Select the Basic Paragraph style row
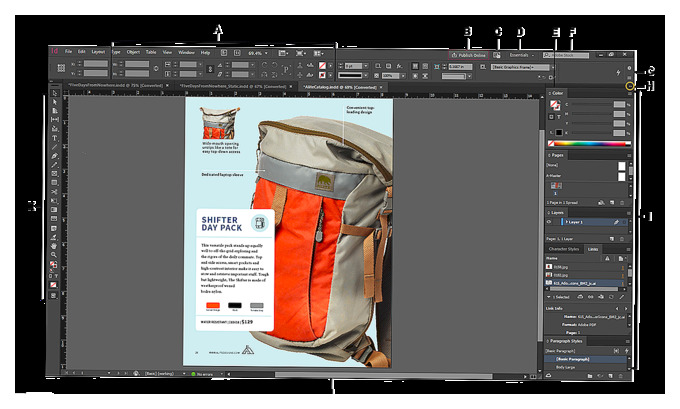This screenshot has width=680, height=409. click(586, 359)
